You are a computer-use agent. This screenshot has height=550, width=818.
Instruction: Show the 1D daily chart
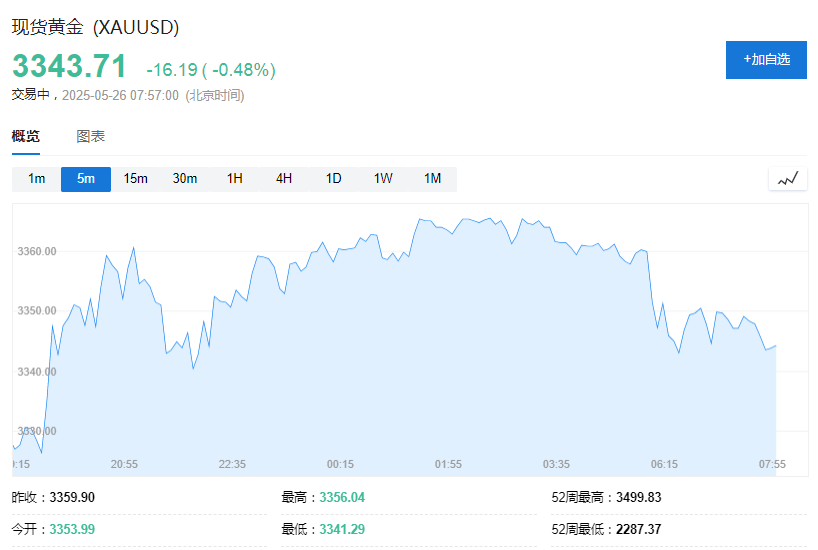click(x=334, y=179)
